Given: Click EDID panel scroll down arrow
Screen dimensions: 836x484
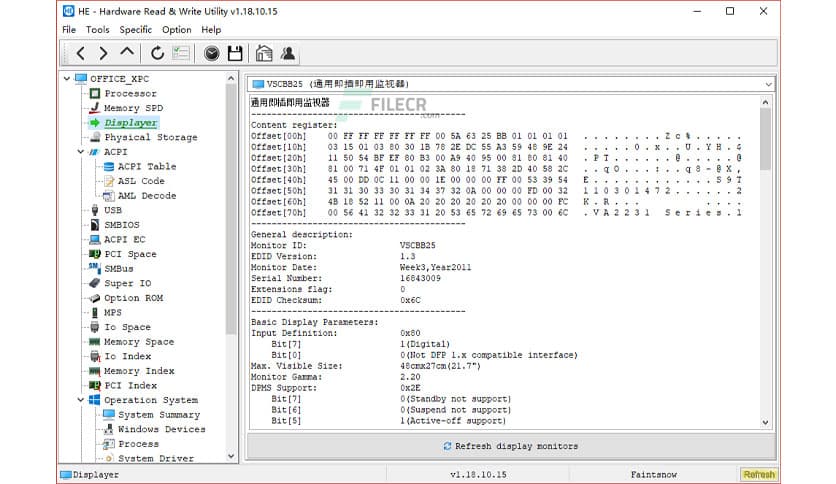Looking at the screenshot, I should [x=766, y=423].
